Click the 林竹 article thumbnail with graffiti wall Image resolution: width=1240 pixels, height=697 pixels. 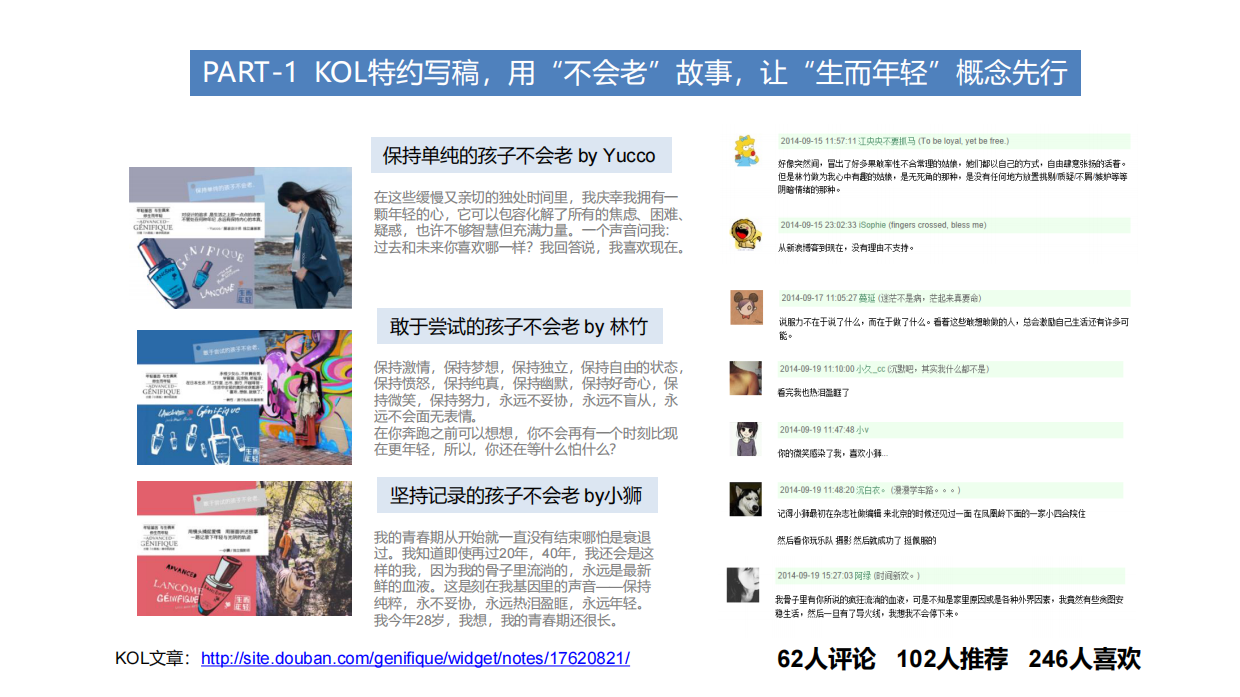point(244,397)
